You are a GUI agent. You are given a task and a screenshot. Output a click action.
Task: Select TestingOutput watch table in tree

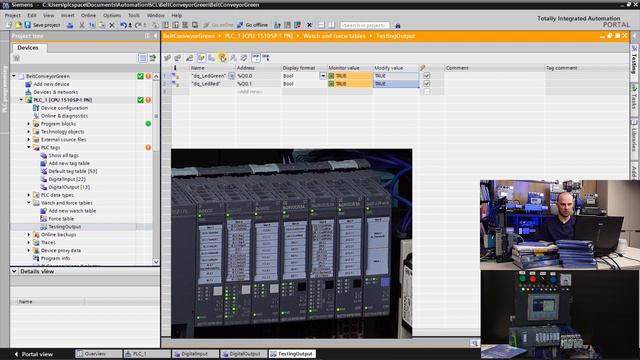click(64, 227)
